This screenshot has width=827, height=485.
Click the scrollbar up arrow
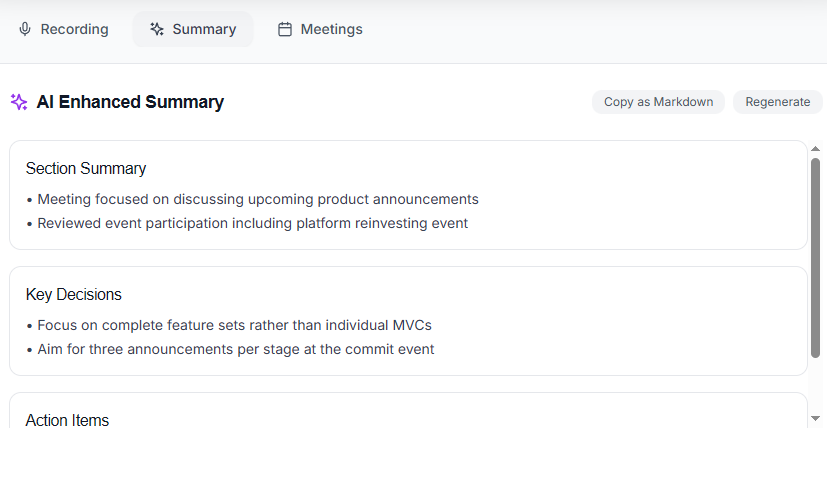tap(816, 149)
